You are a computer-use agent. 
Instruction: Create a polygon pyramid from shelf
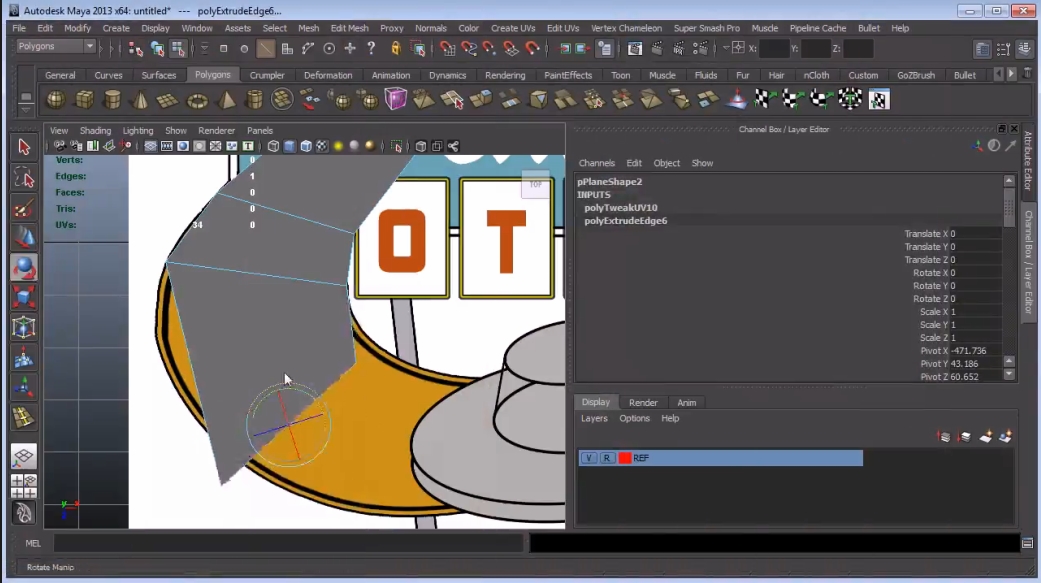coord(226,100)
